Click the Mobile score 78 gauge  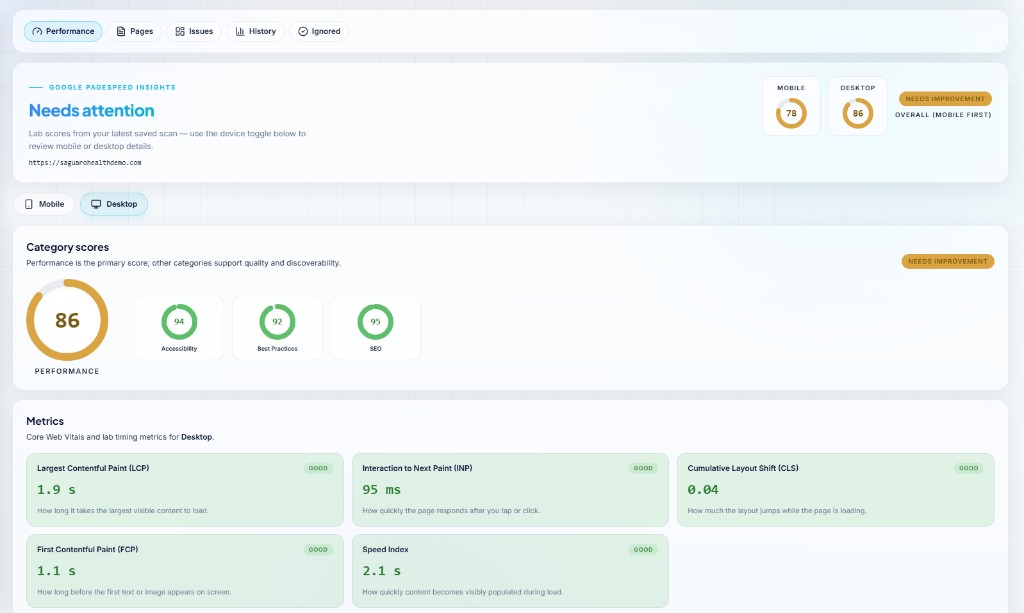(x=791, y=114)
